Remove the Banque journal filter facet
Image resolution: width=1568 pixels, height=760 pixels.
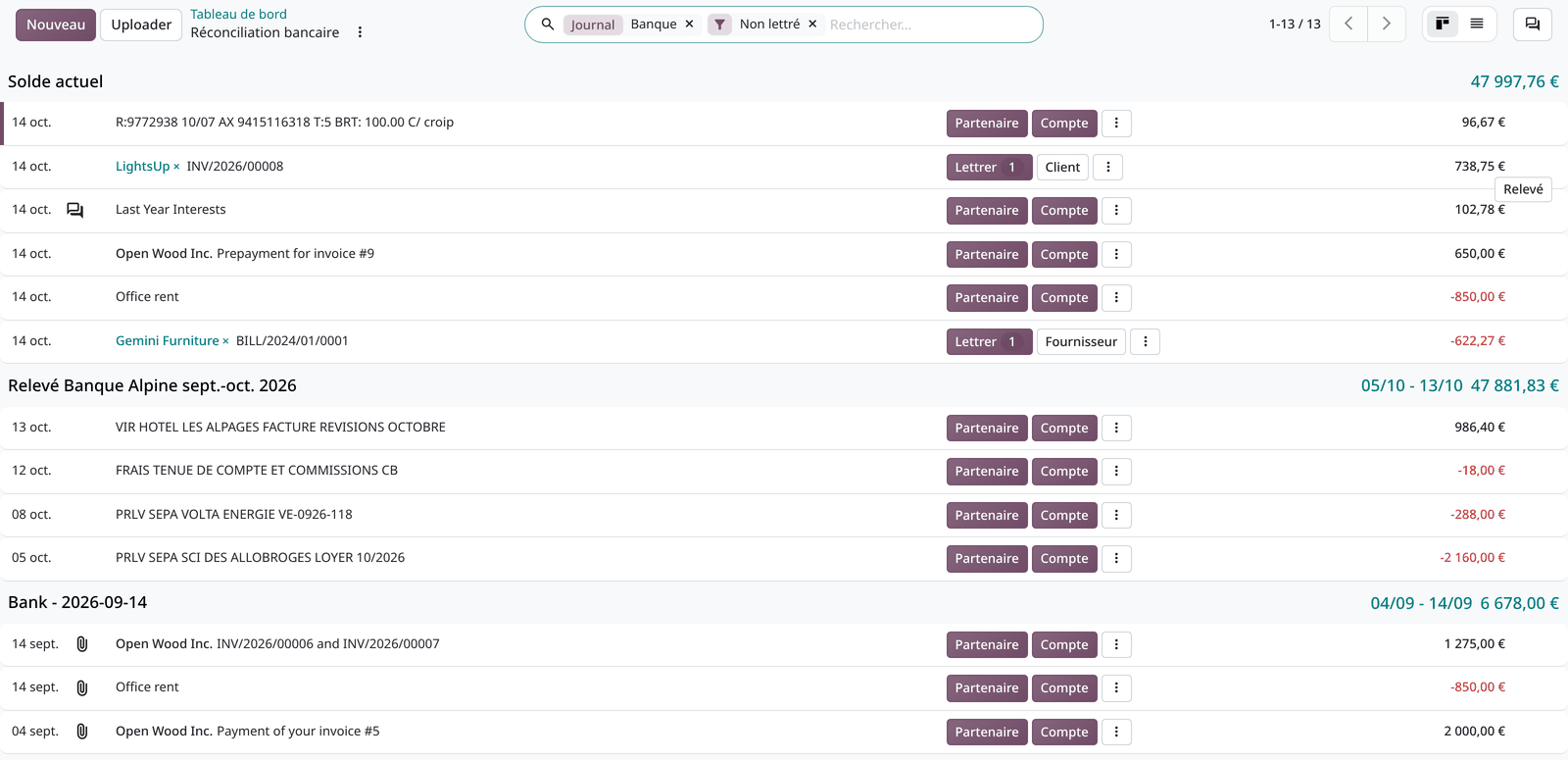[689, 25]
